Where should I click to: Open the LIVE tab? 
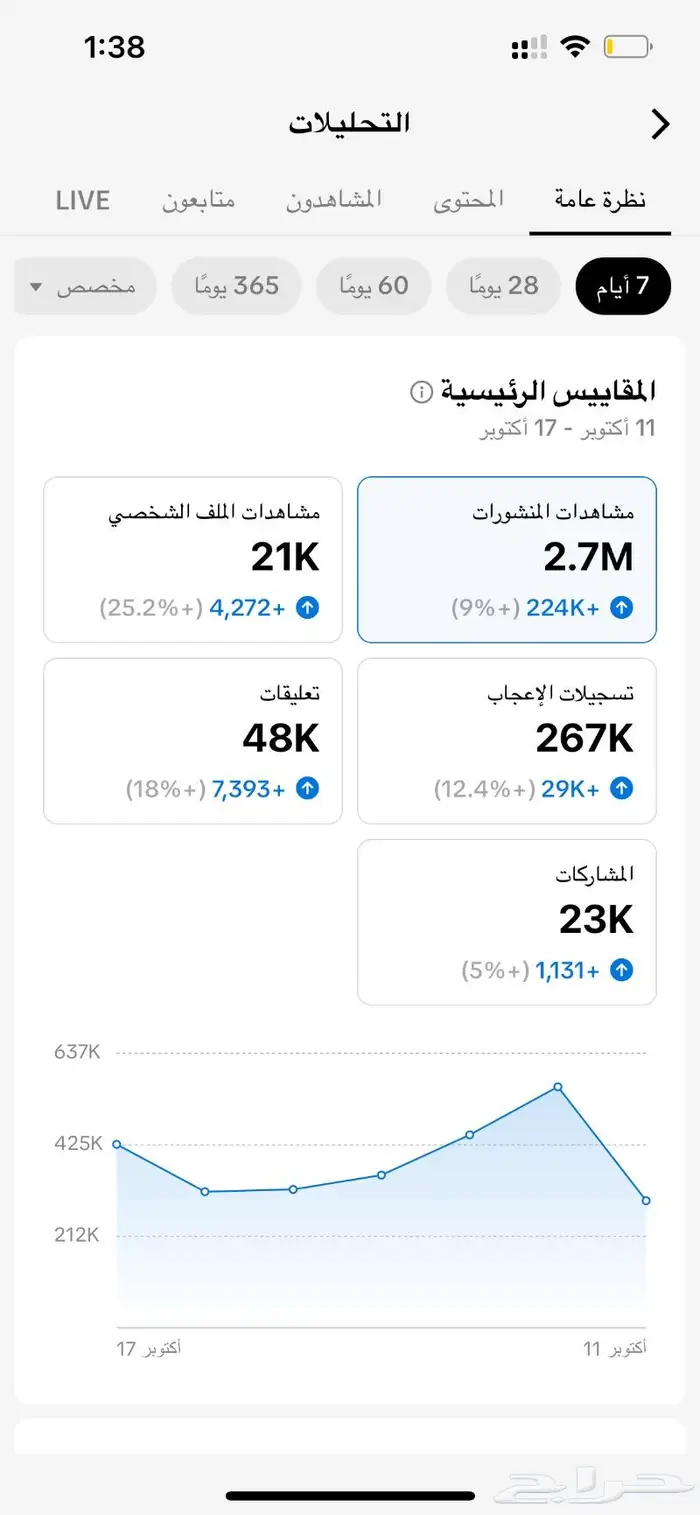coord(83,200)
